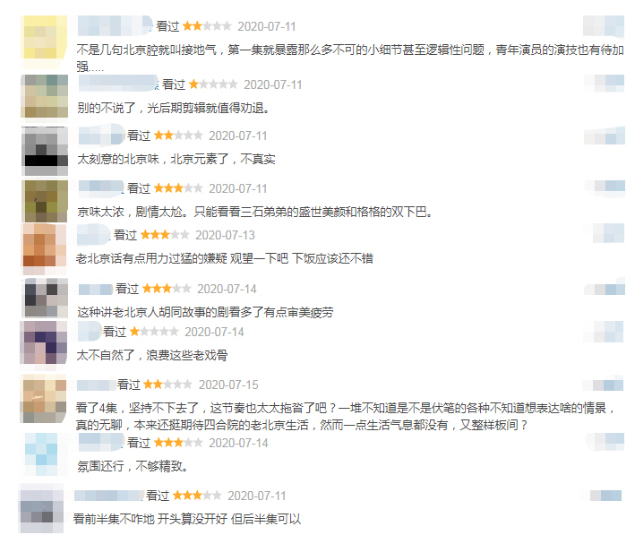
Task: Click avatar of the 2020-07-13 reviewer
Action: tap(44, 249)
